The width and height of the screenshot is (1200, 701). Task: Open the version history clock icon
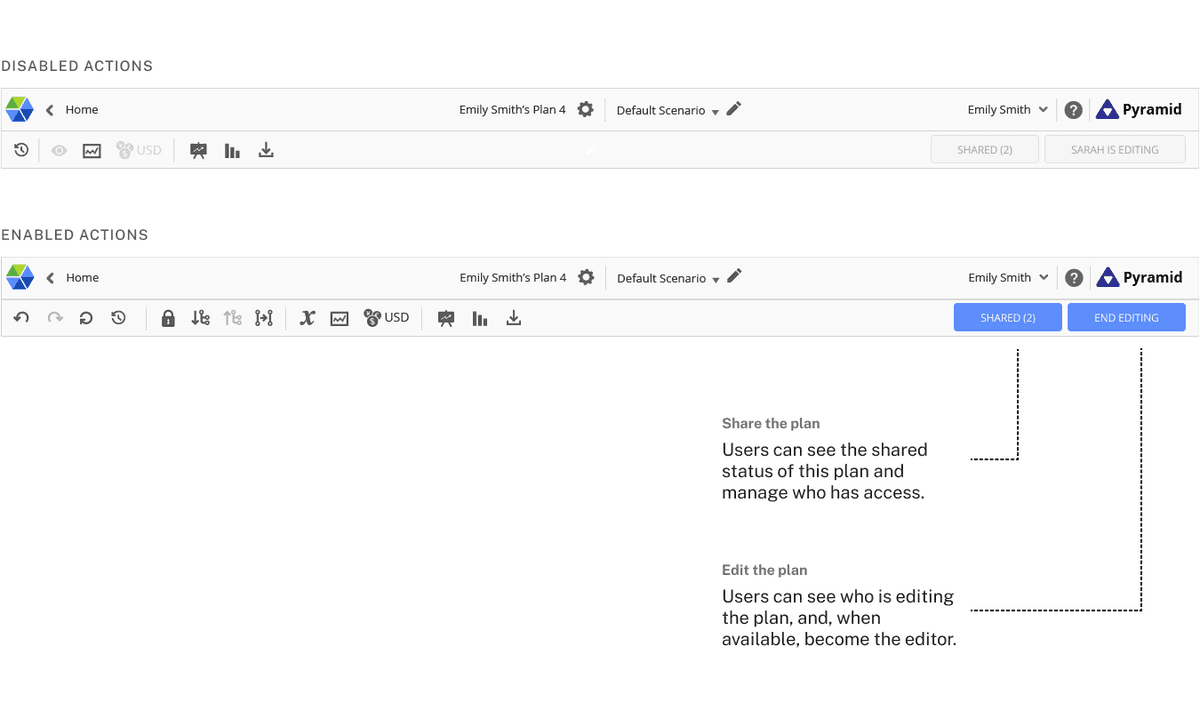click(x=119, y=317)
